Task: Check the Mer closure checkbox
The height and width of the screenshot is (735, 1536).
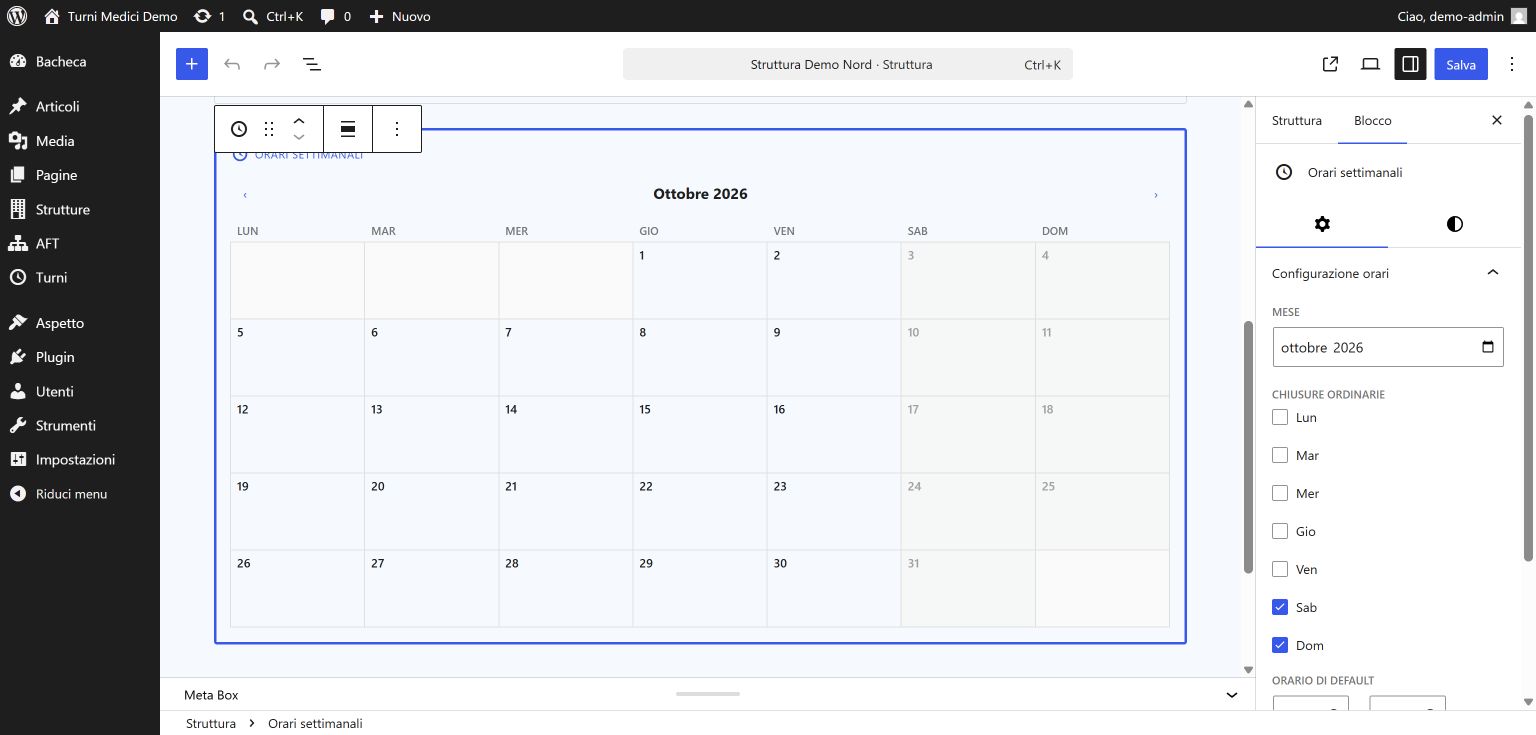Action: [x=1280, y=493]
